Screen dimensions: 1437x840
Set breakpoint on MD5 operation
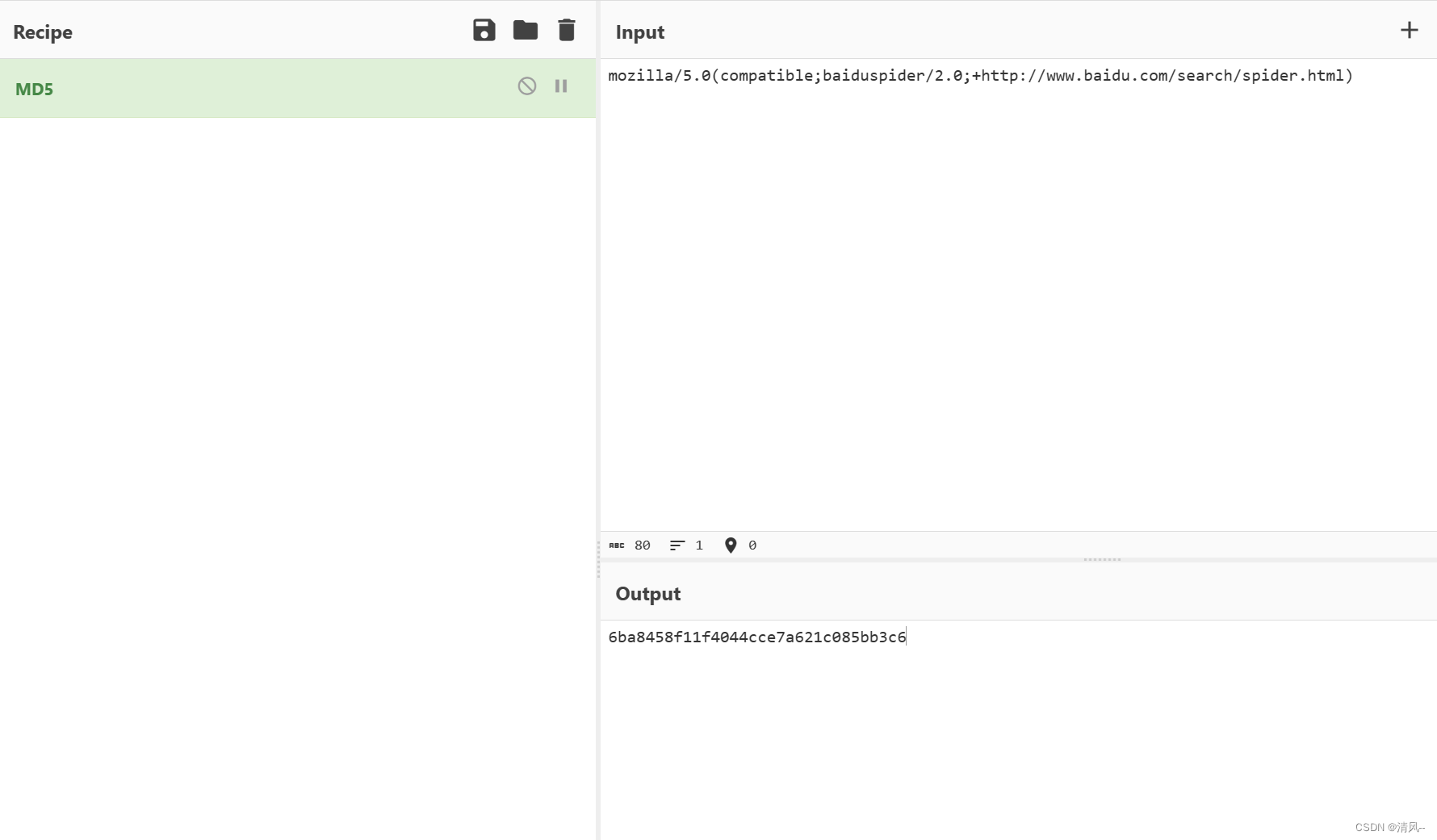[x=561, y=86]
